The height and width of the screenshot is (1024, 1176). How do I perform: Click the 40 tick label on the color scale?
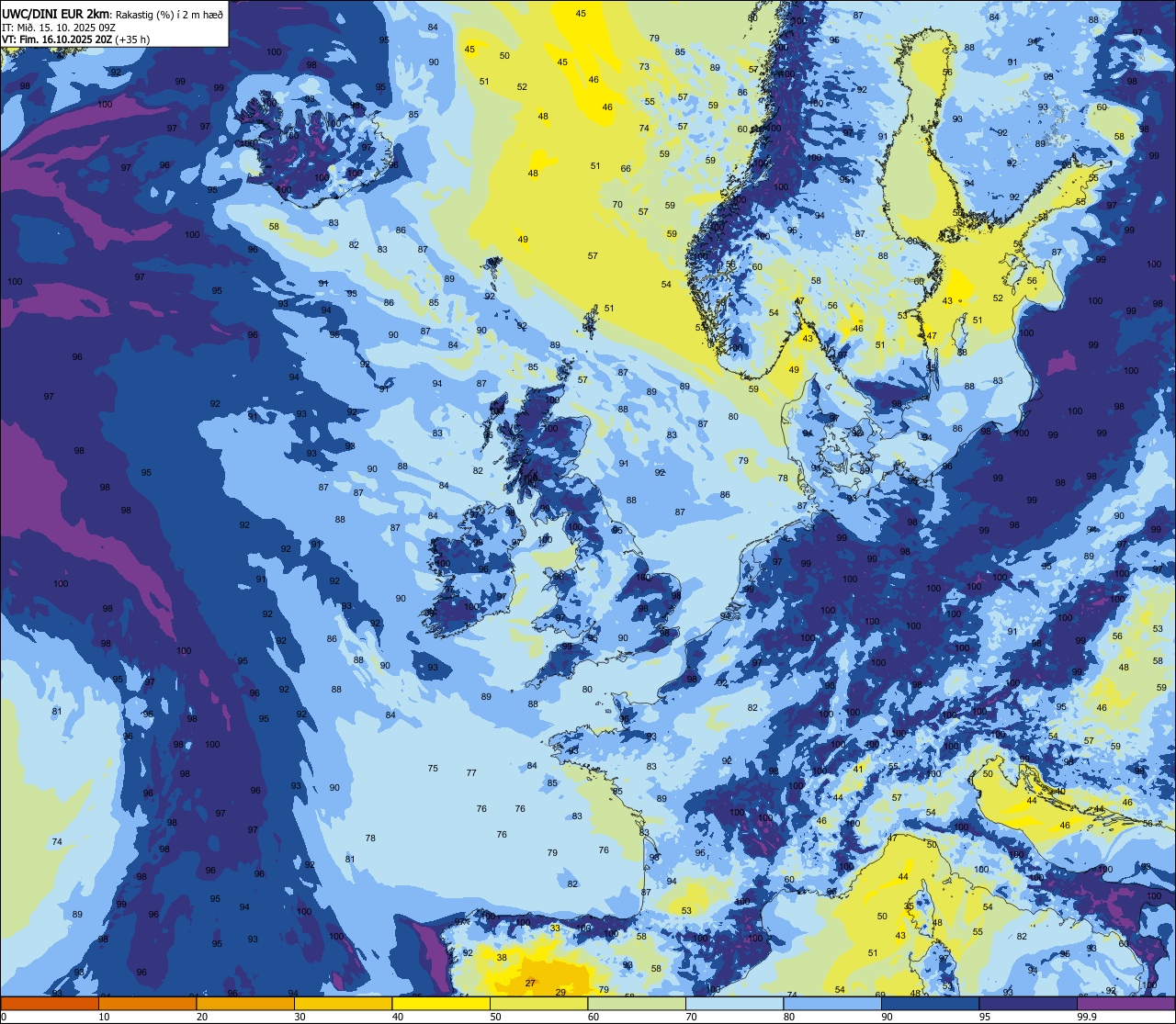tap(398, 1017)
